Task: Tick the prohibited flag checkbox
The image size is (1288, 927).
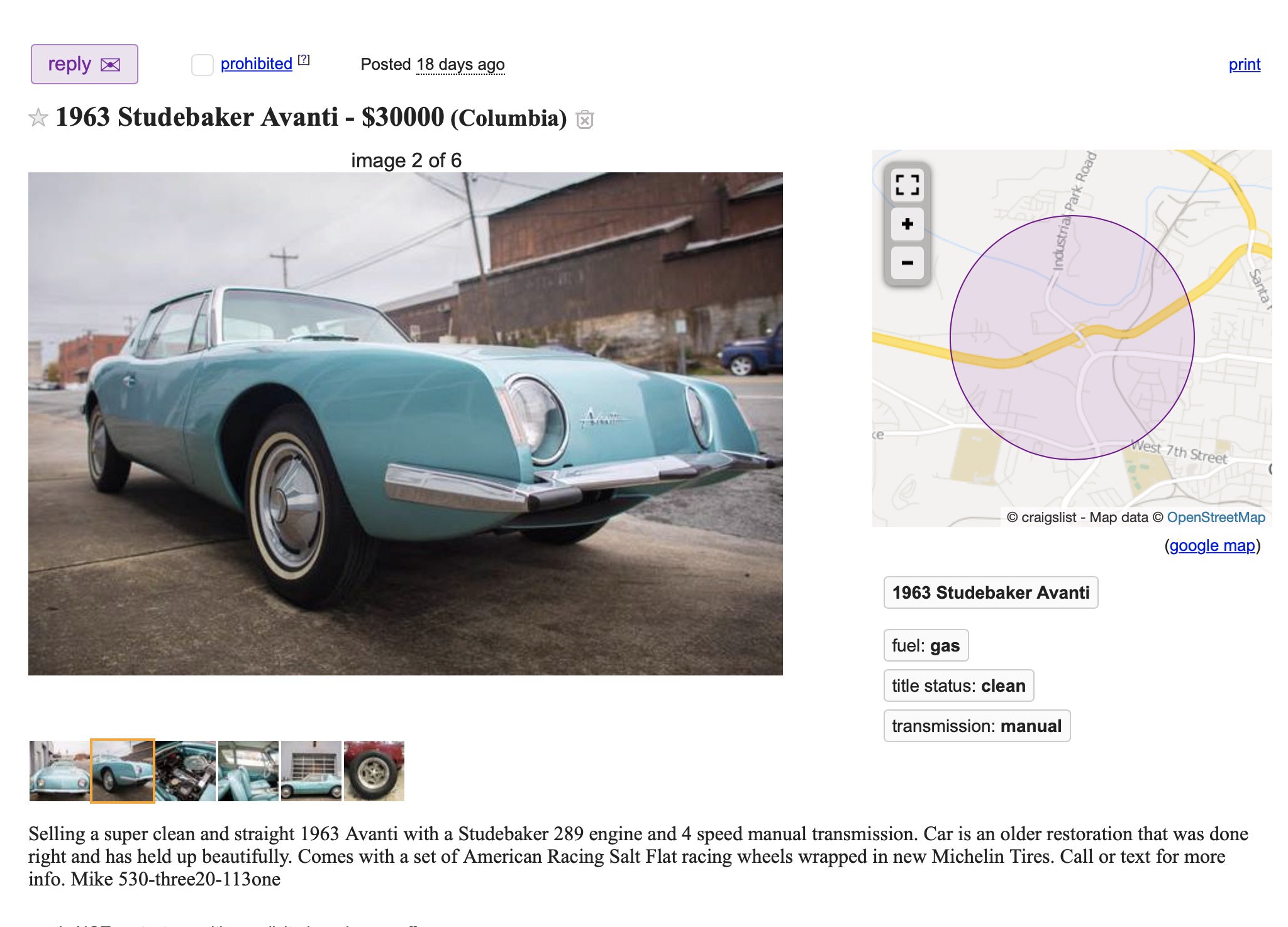Action: (203, 65)
